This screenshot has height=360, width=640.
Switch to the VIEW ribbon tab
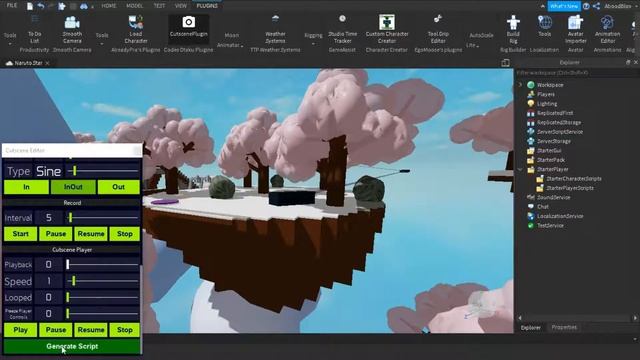[x=180, y=6]
